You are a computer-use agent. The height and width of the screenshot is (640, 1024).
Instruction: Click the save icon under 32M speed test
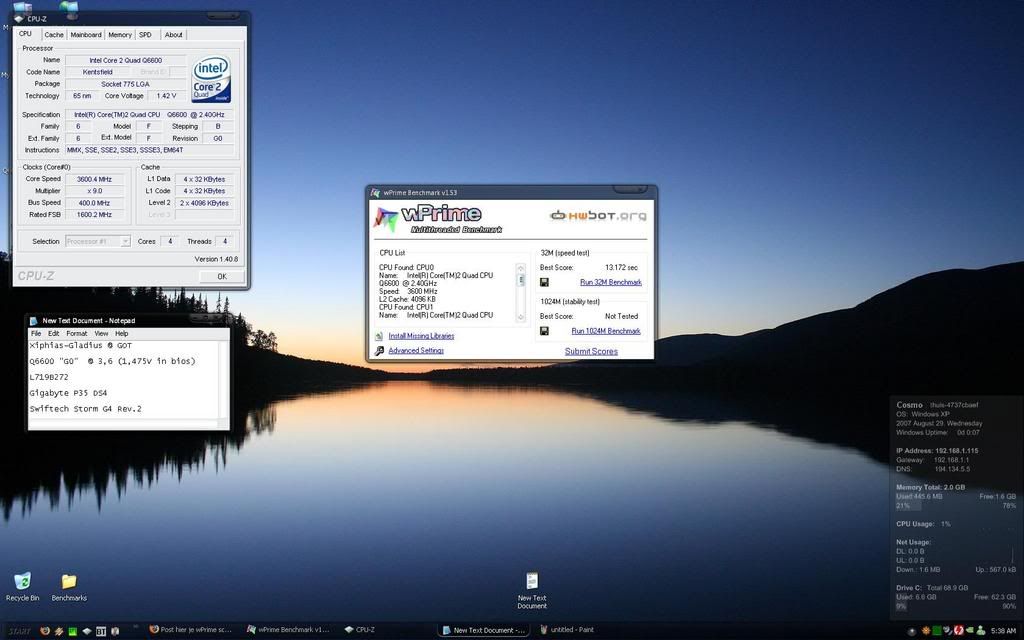coord(545,283)
